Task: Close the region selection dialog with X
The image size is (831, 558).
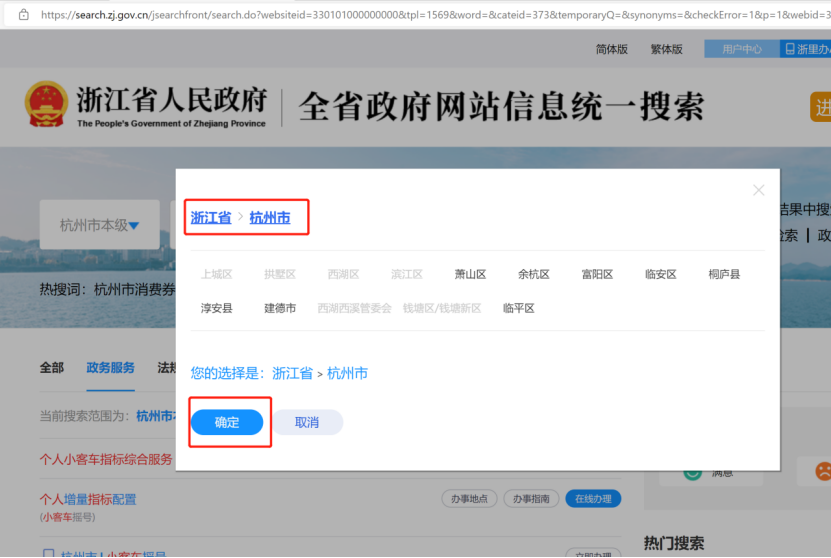Action: click(758, 190)
